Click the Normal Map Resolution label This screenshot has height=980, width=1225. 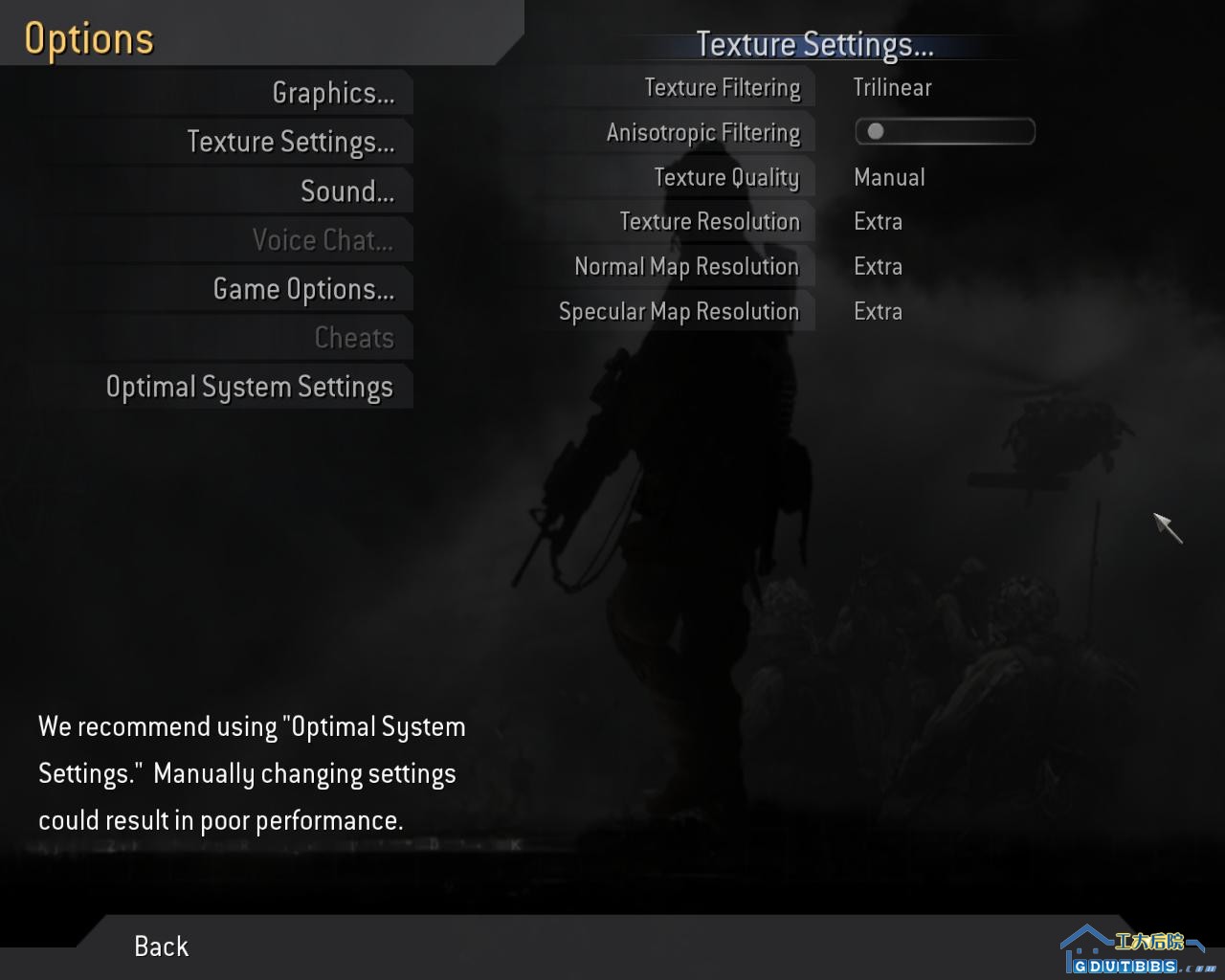pyautogui.click(x=686, y=267)
